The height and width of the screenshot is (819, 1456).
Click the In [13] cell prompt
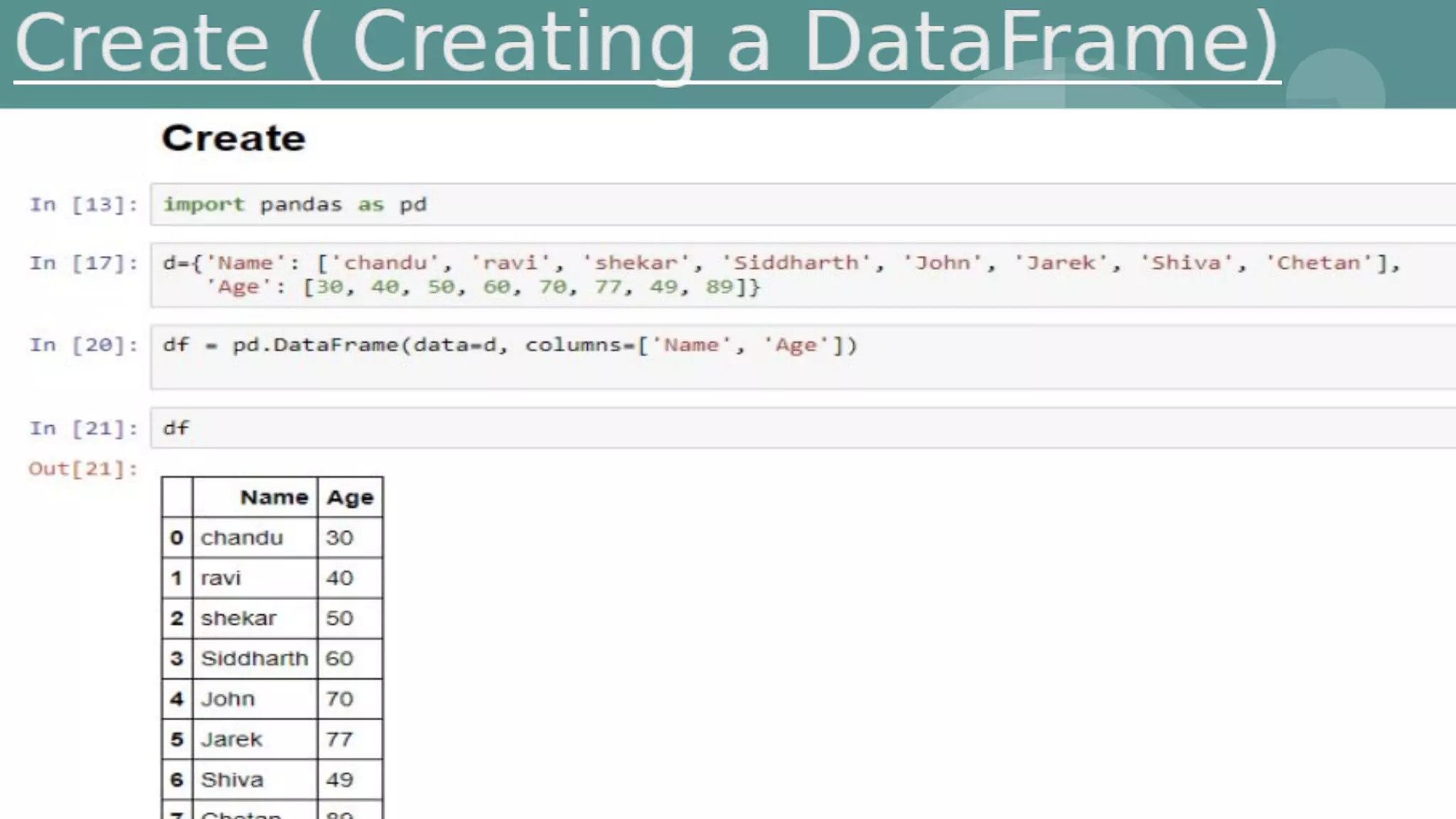[84, 205]
